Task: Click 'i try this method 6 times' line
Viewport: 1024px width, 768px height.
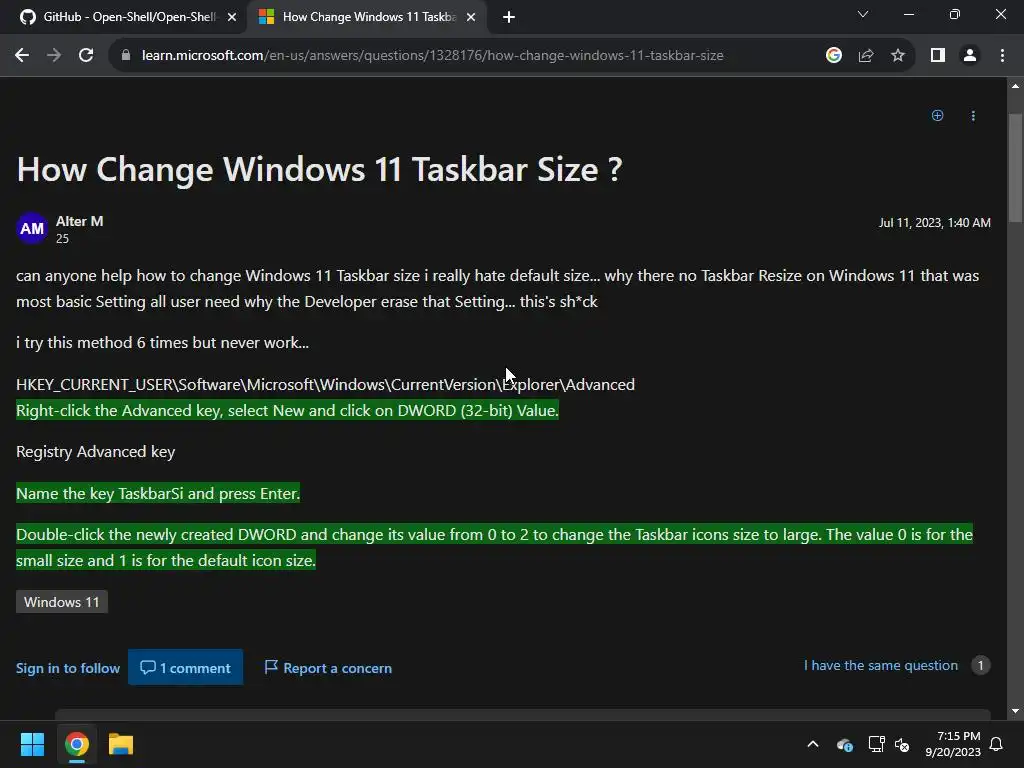Action: click(163, 343)
